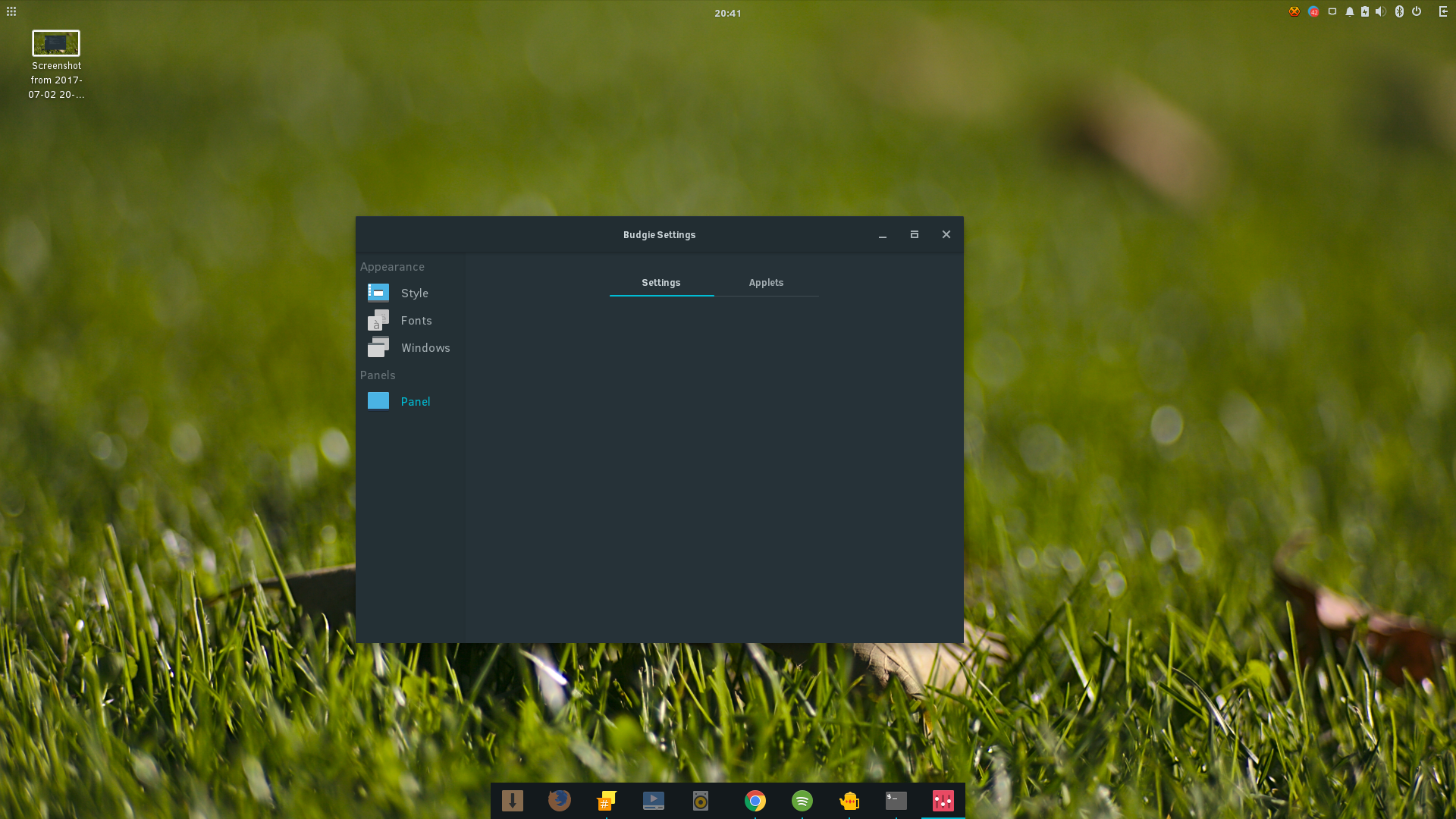Open the Style appearance section

[410, 293]
